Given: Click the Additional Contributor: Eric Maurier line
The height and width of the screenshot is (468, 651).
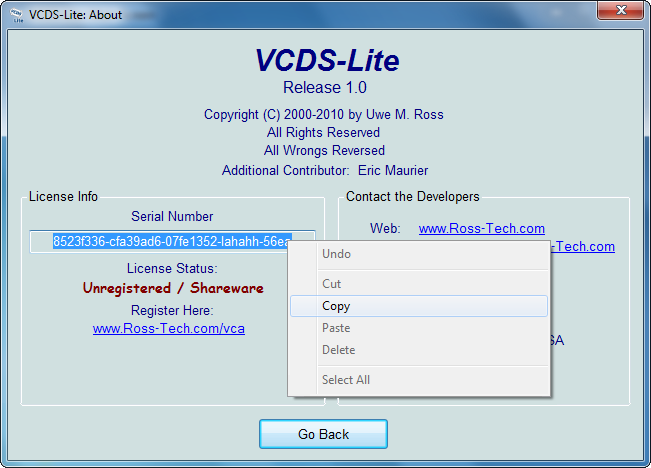Looking at the screenshot, I should (325, 170).
